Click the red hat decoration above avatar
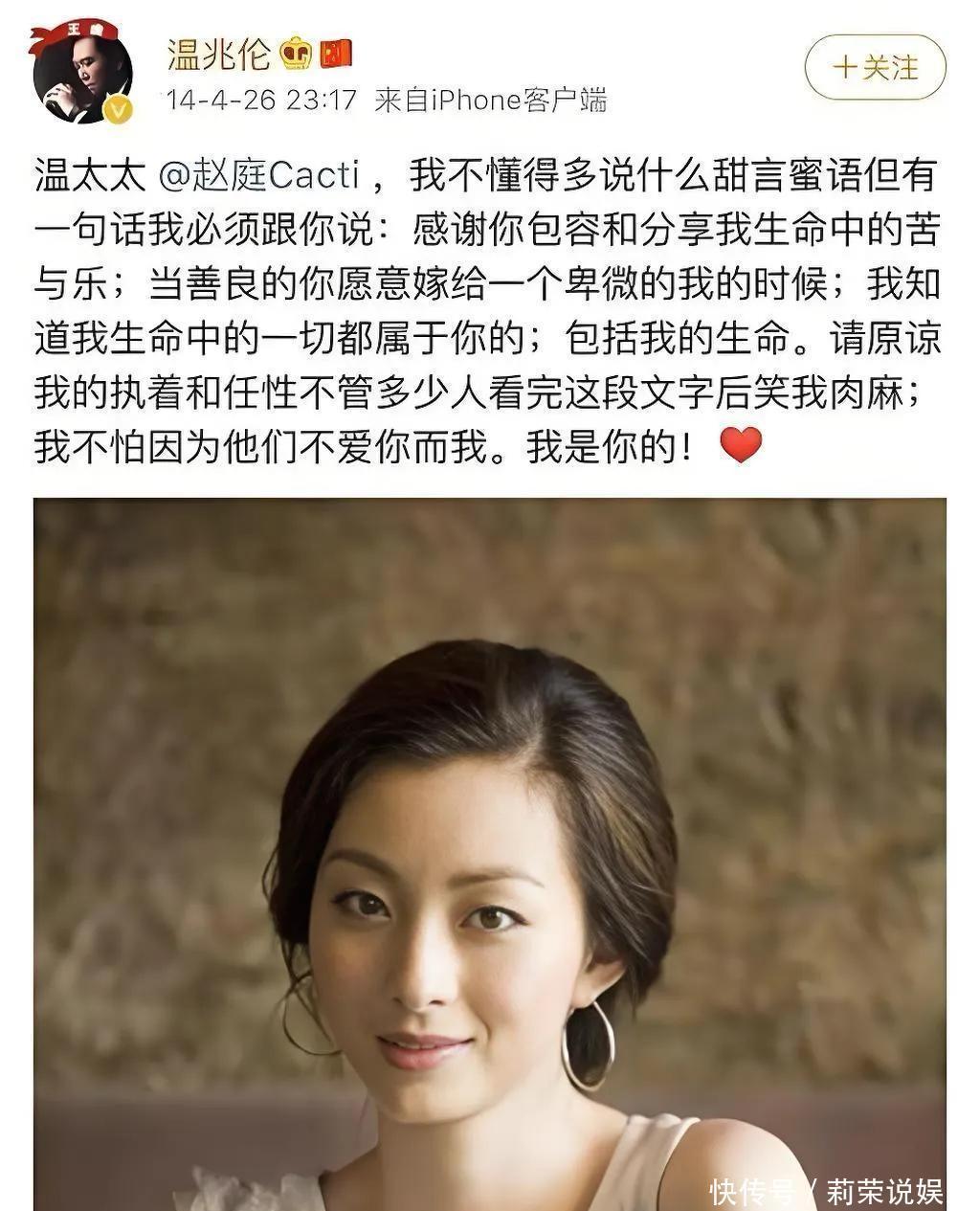This screenshot has width=980, height=1211. pyautogui.click(x=74, y=34)
